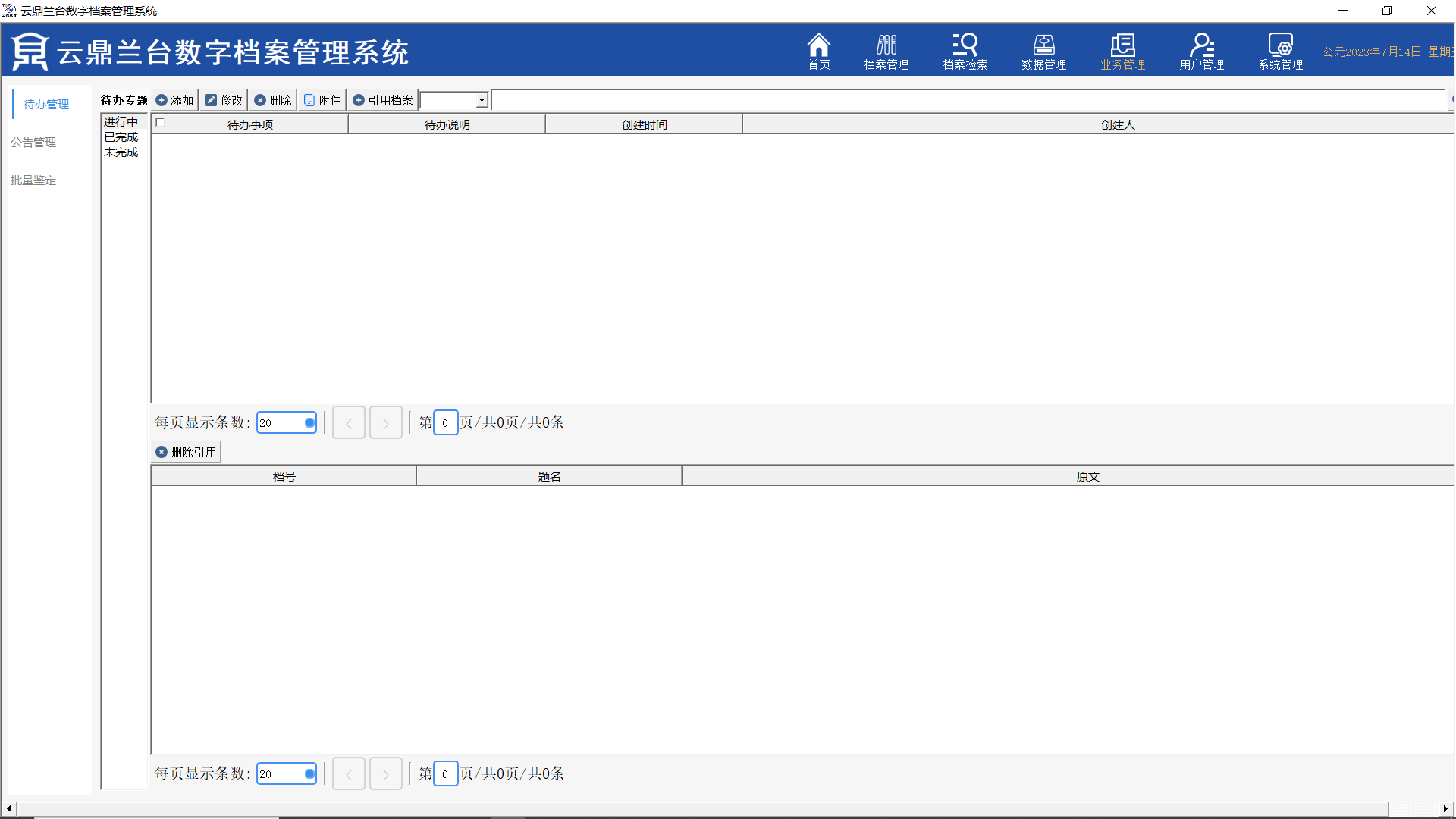
Task: Toggle the select-all checkbox in table header
Action: 160,122
